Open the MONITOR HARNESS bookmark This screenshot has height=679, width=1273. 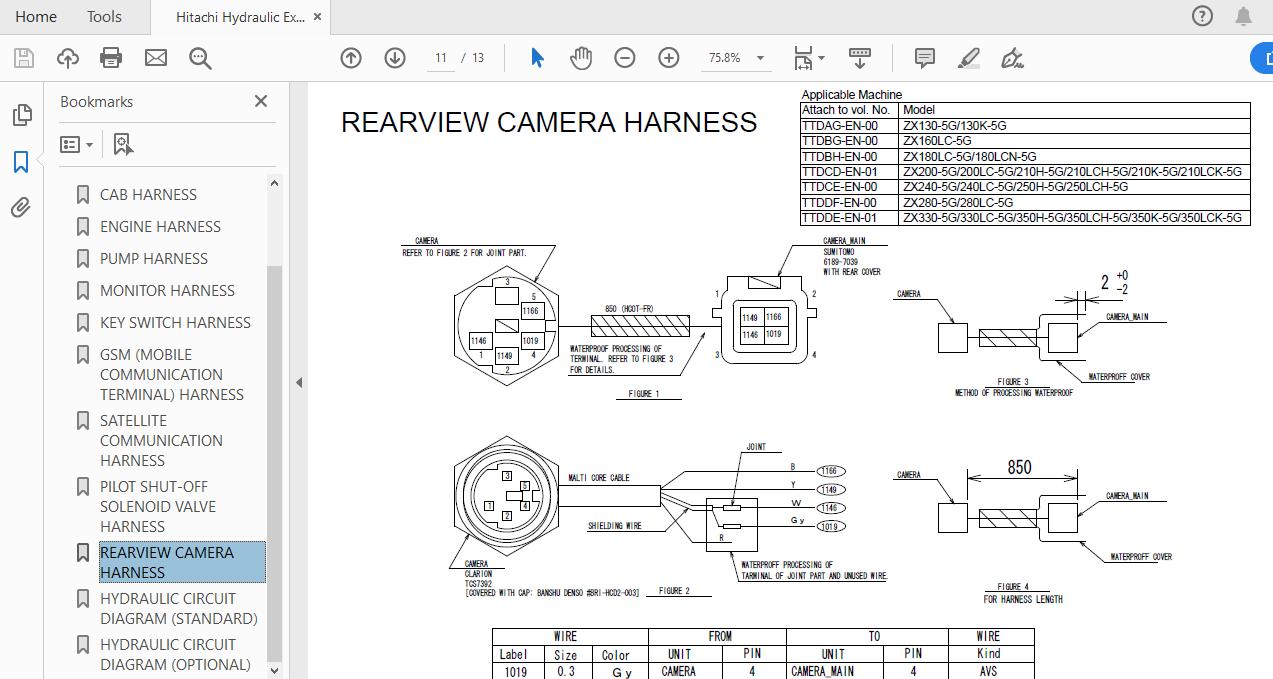167,290
